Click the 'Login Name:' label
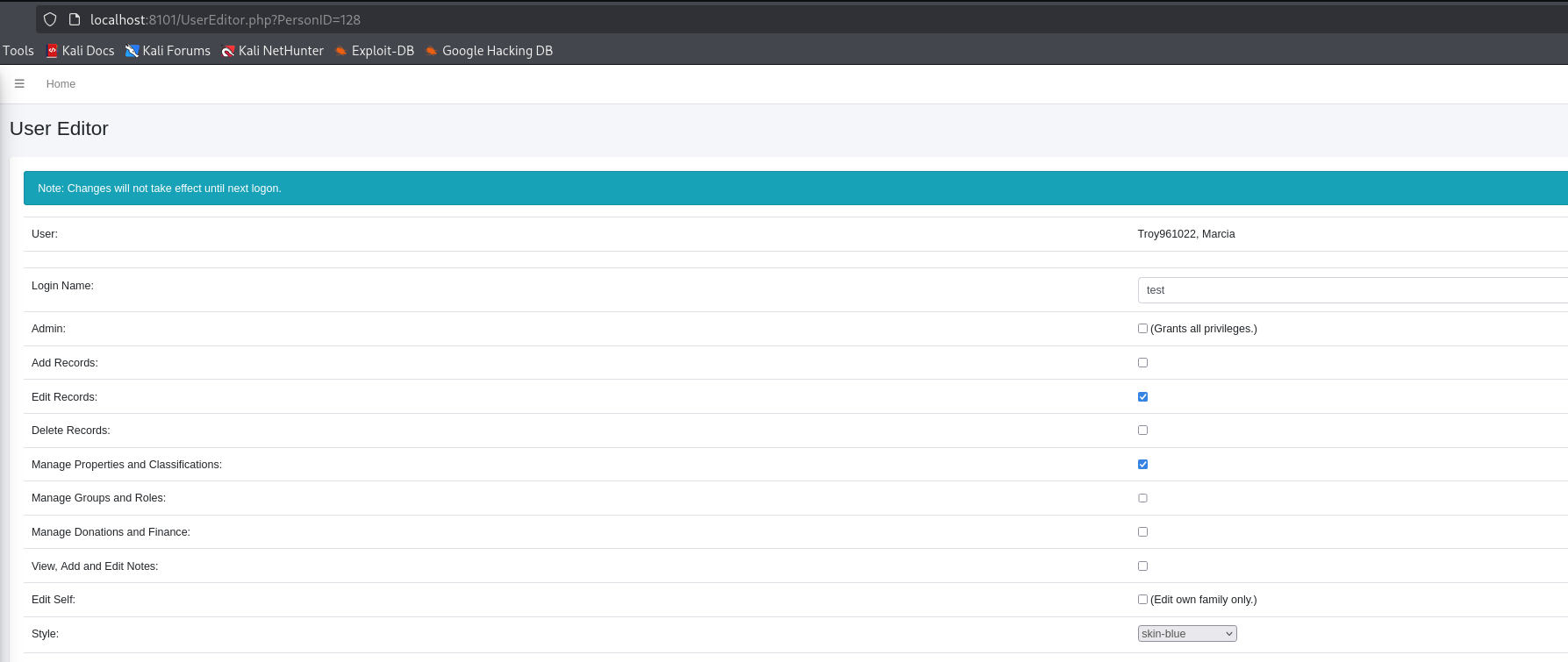The image size is (1568, 662). (x=62, y=286)
